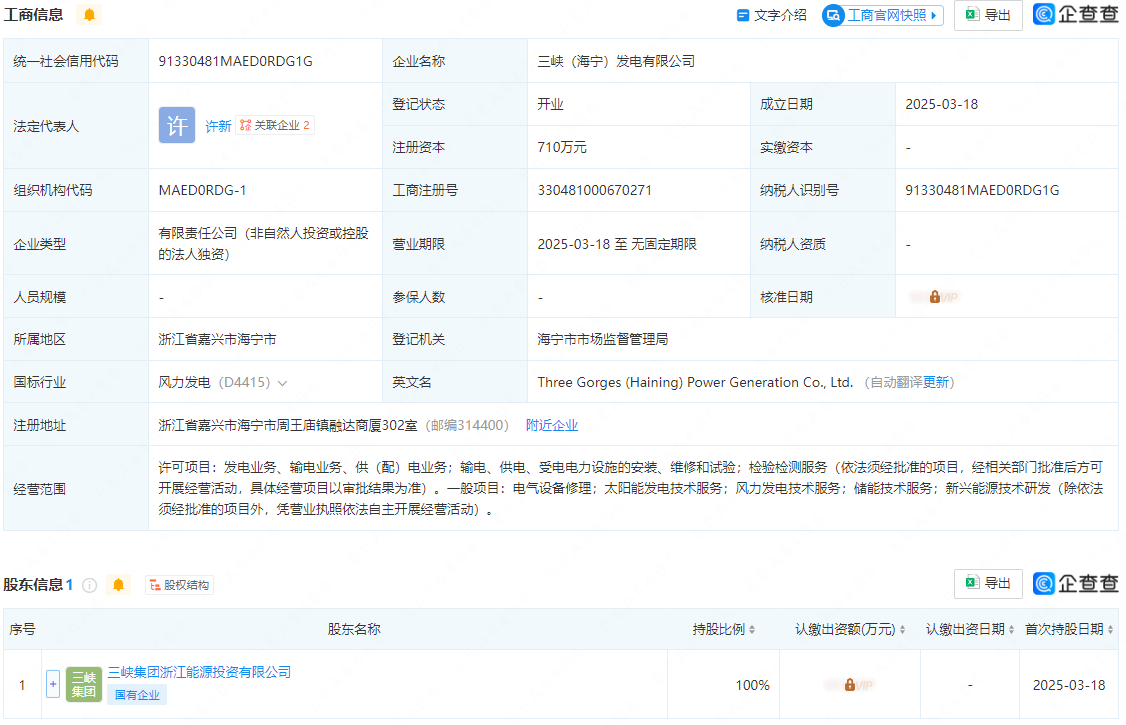This screenshot has height=725, width=1126.
Task: Expand the 风力发电 (D4415) industry dropdown
Action: pos(282,383)
